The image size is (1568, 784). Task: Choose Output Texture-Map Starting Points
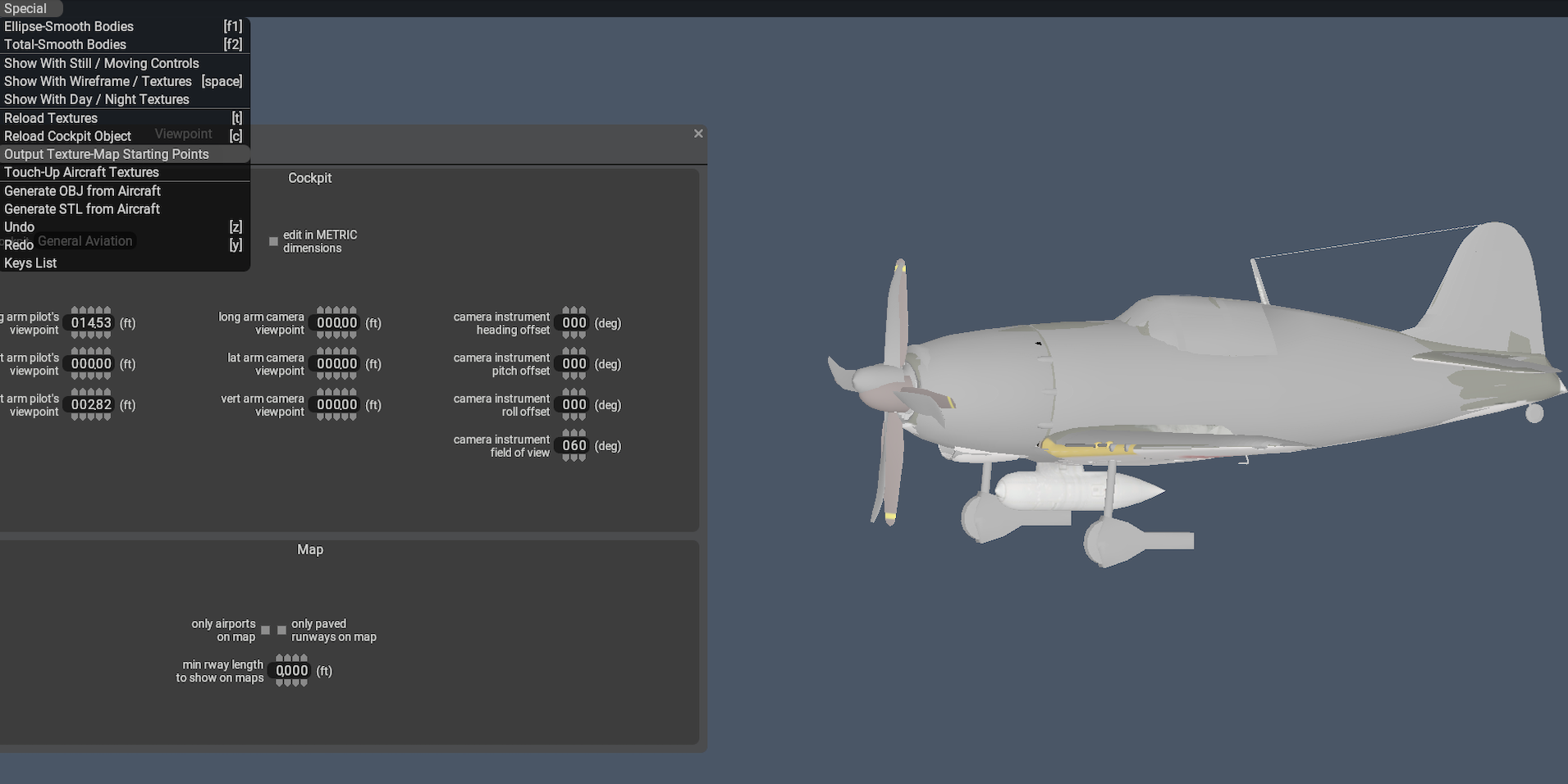pyautogui.click(x=106, y=154)
